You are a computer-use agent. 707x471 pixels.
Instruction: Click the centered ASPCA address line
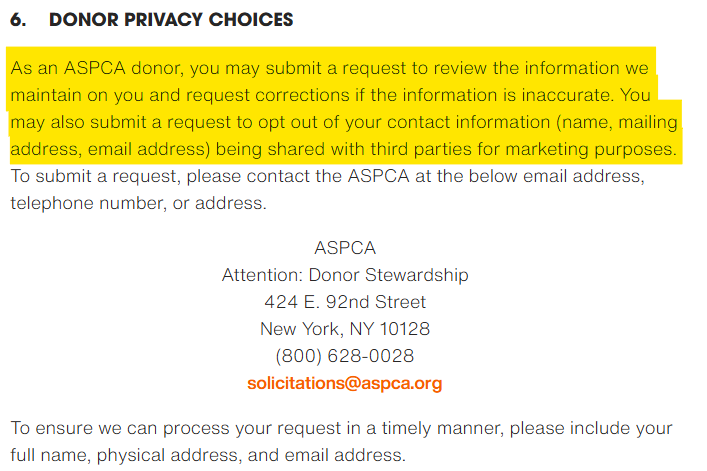click(x=345, y=248)
